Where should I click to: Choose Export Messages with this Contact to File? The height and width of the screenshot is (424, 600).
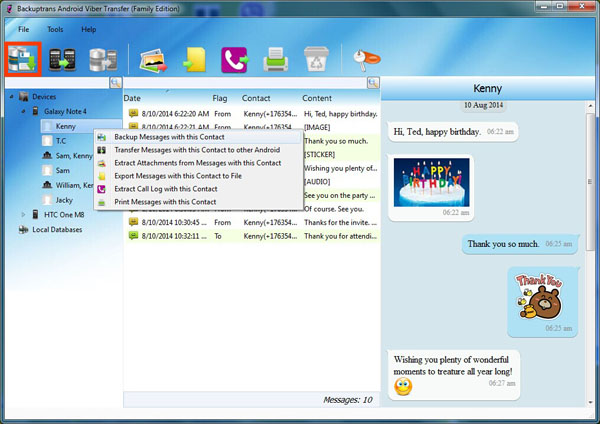pos(198,176)
